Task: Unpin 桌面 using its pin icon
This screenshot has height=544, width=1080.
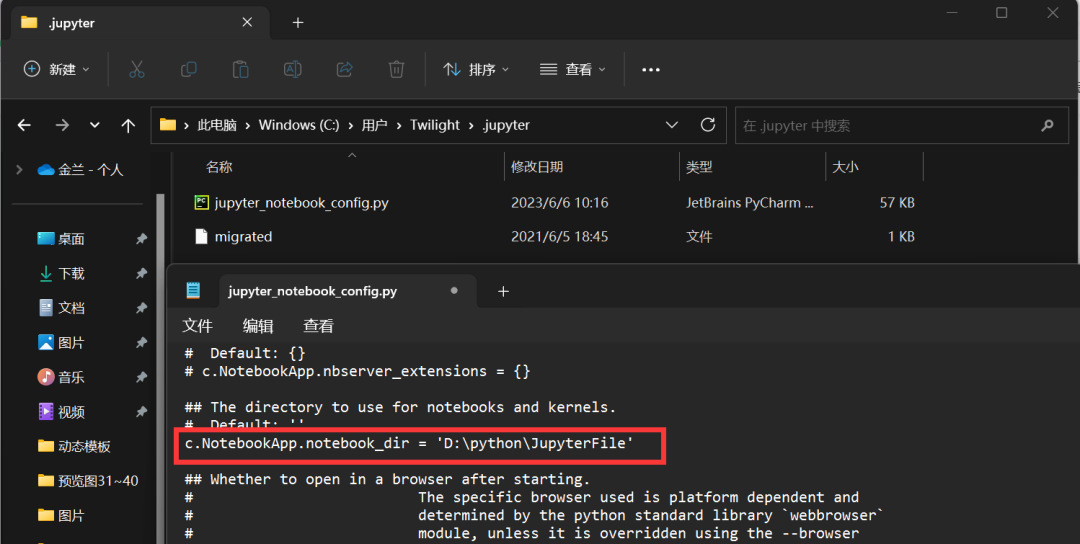Action: click(x=141, y=239)
